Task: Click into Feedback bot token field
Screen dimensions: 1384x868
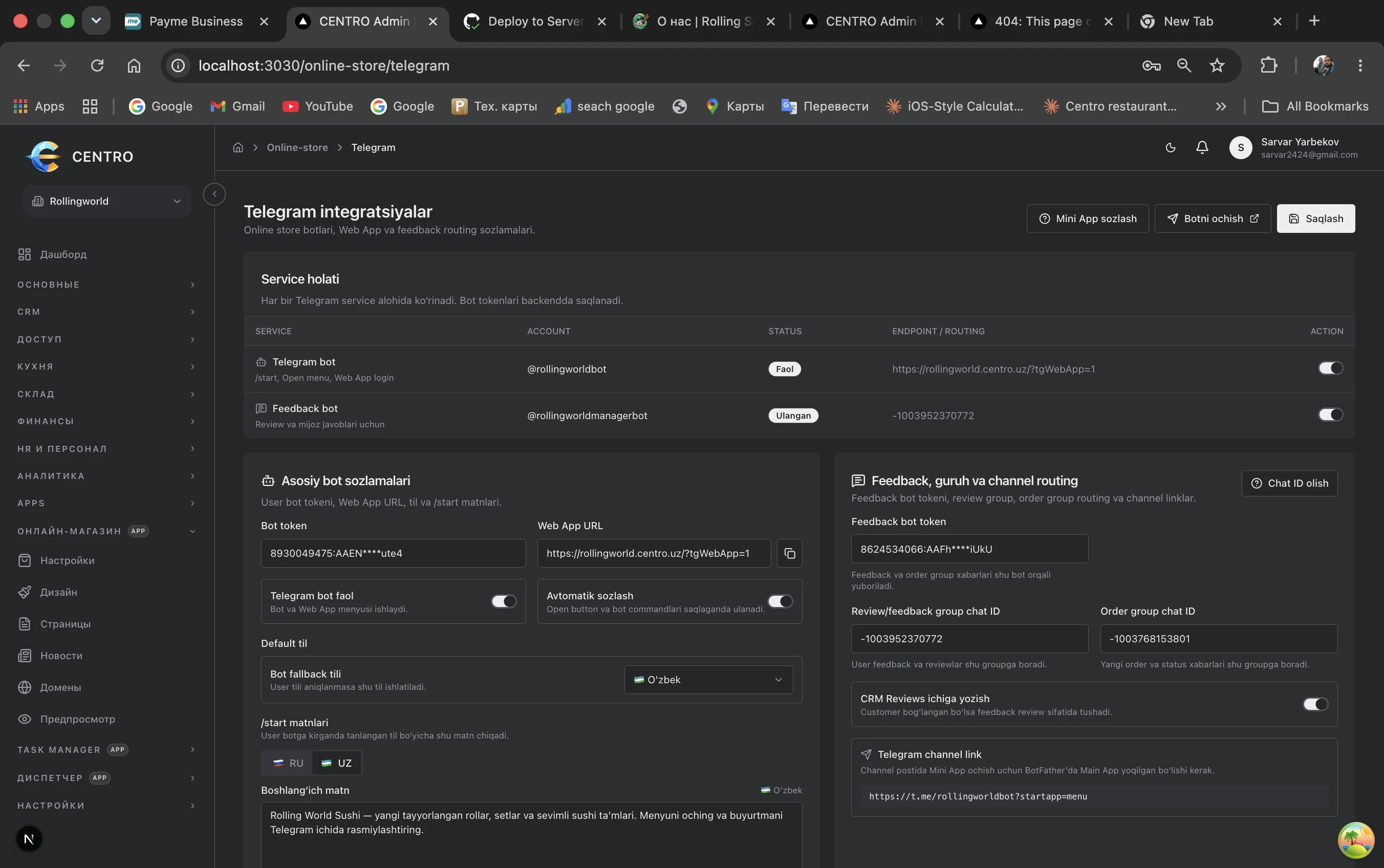Action: pyautogui.click(x=969, y=549)
